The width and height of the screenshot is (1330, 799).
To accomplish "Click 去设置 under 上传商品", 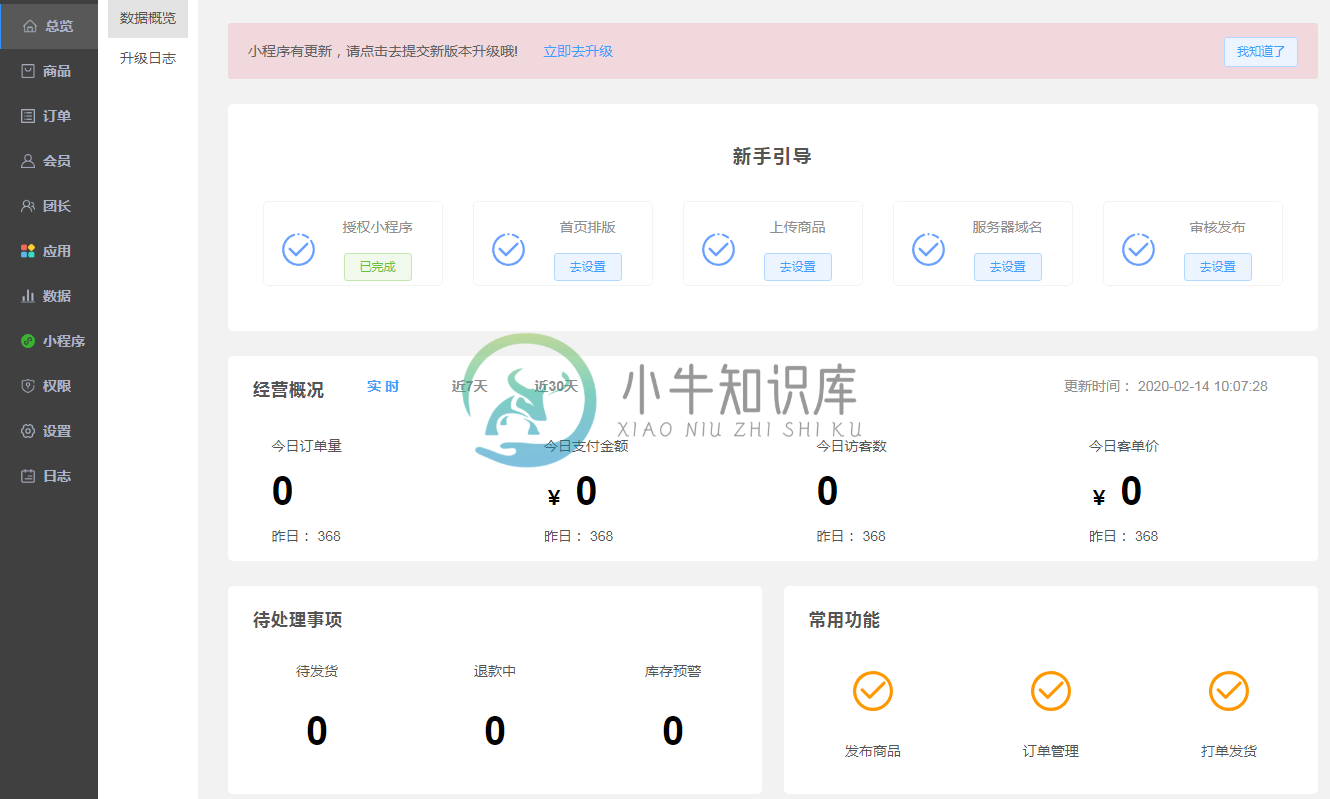I will 798,267.
